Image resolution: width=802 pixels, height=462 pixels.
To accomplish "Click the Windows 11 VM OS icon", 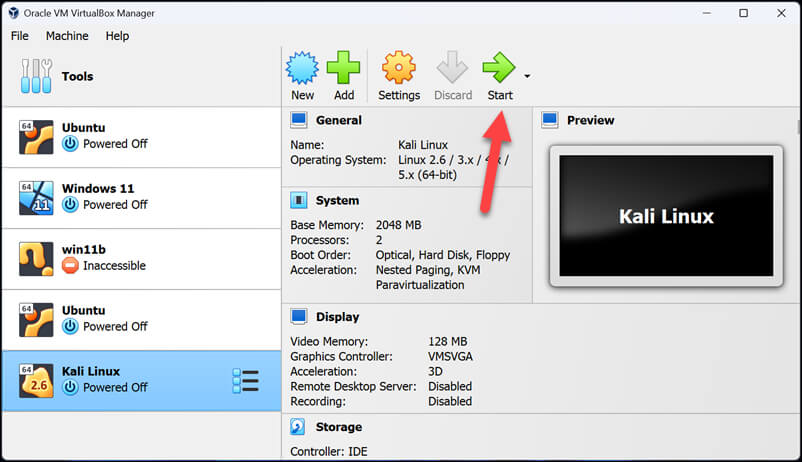I will pos(36,198).
